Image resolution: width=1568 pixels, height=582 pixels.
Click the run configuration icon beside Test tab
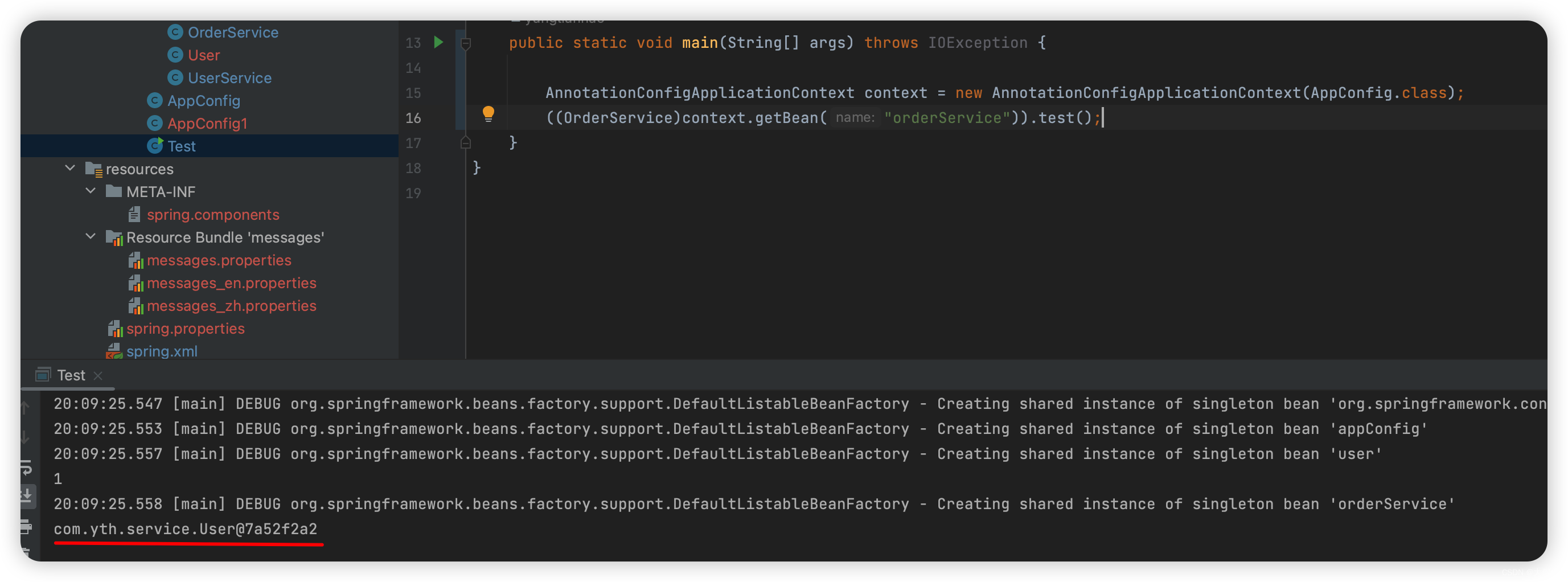click(x=43, y=374)
